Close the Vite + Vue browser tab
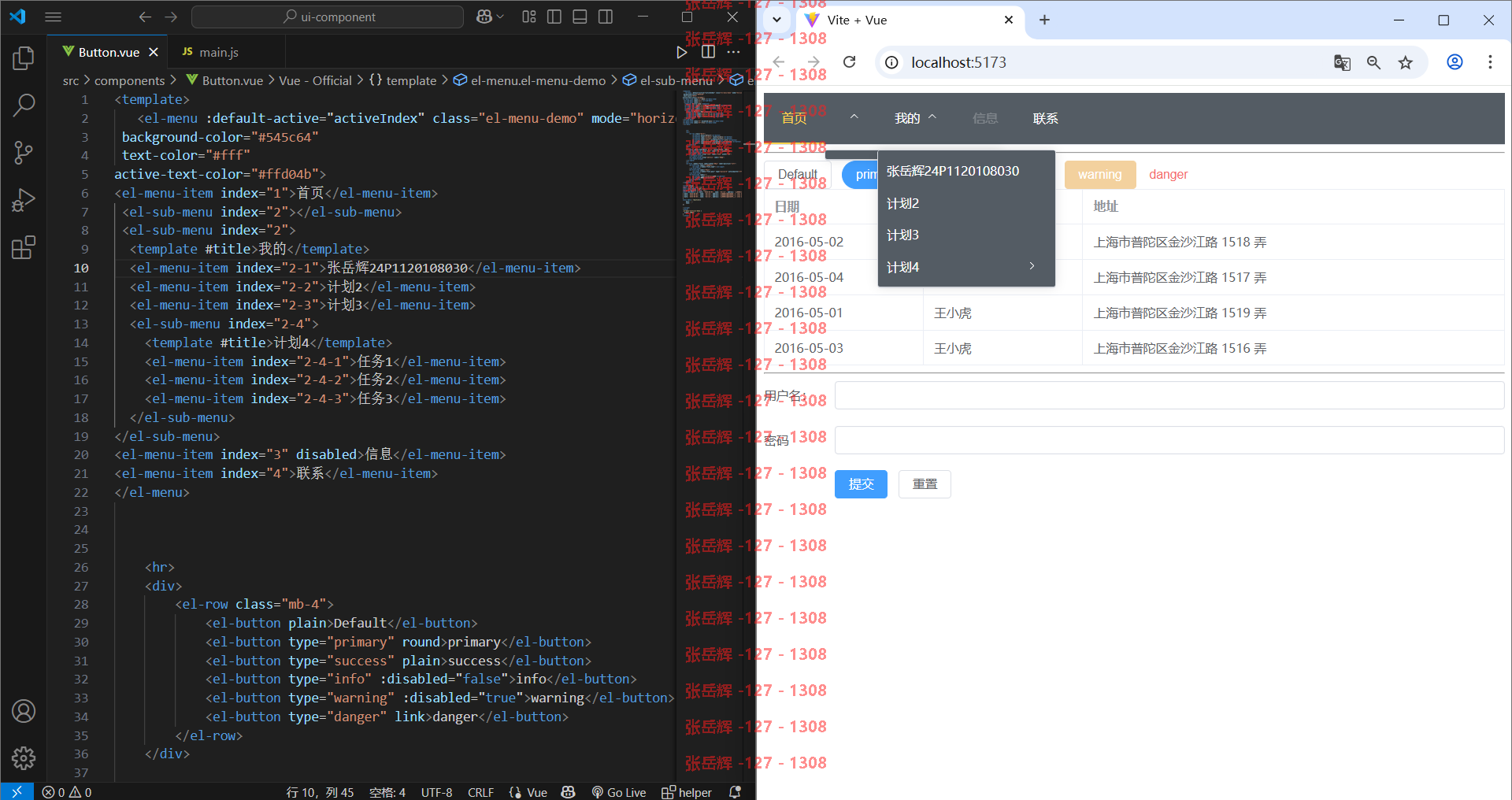1512x800 pixels. (x=1009, y=20)
